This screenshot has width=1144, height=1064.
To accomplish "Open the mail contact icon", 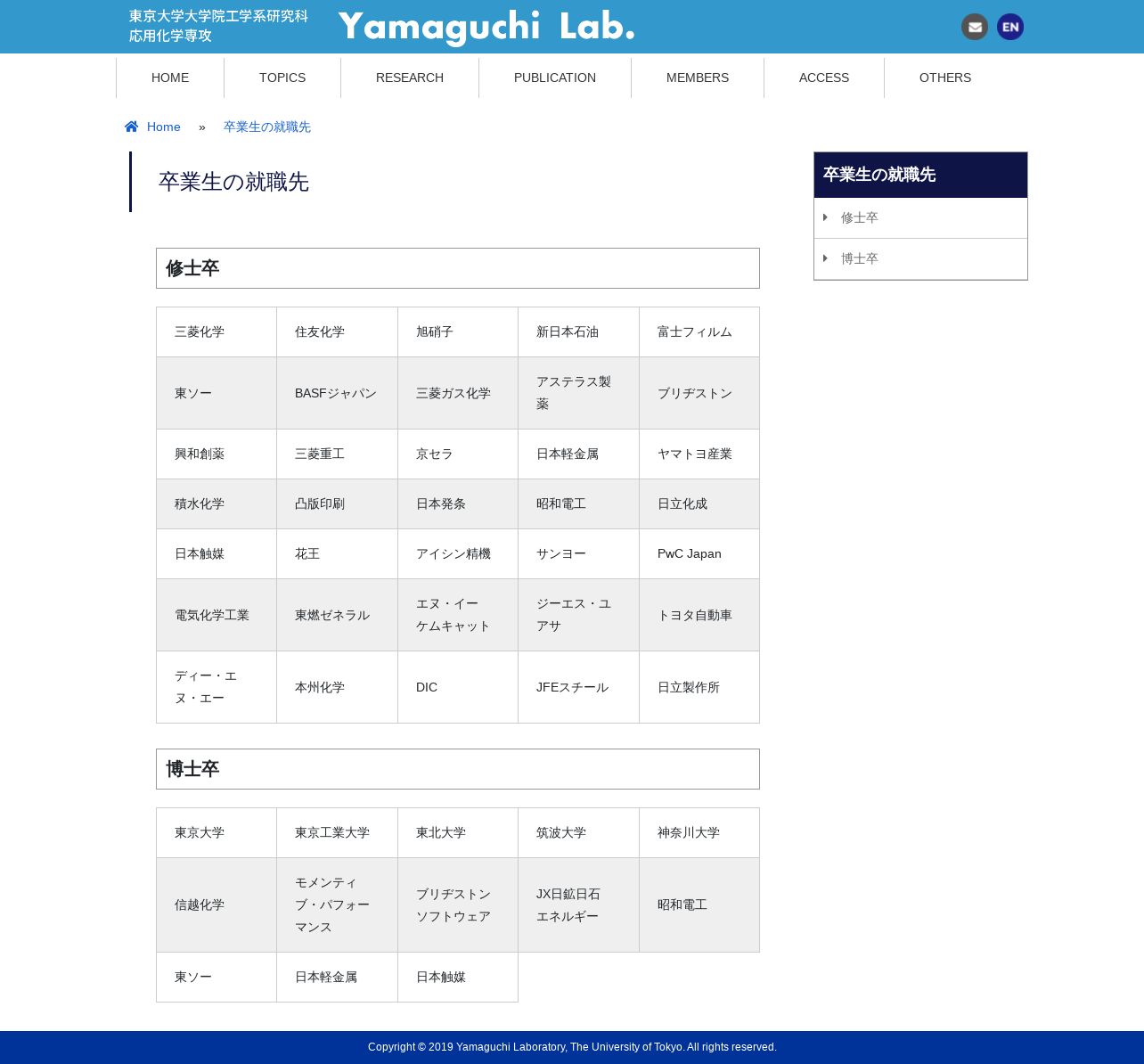I will (975, 27).
